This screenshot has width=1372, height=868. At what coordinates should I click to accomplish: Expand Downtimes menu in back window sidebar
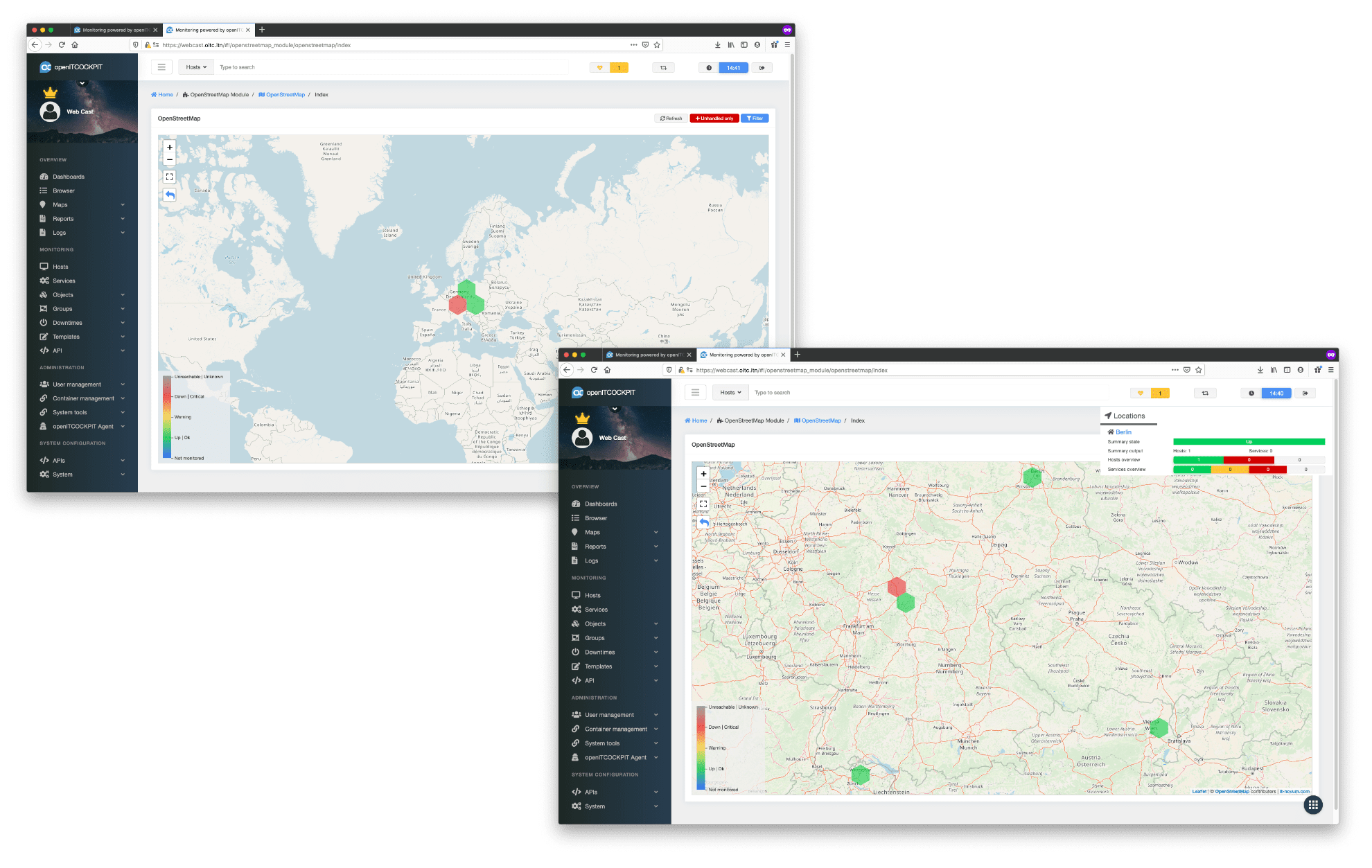[82, 323]
